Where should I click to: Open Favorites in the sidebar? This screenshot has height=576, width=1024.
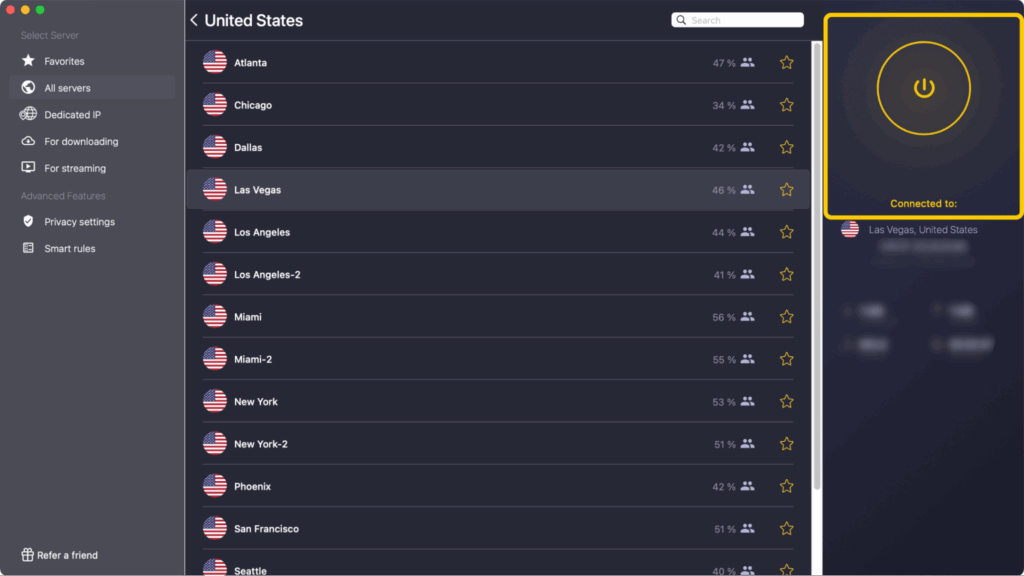pyautogui.click(x=64, y=61)
